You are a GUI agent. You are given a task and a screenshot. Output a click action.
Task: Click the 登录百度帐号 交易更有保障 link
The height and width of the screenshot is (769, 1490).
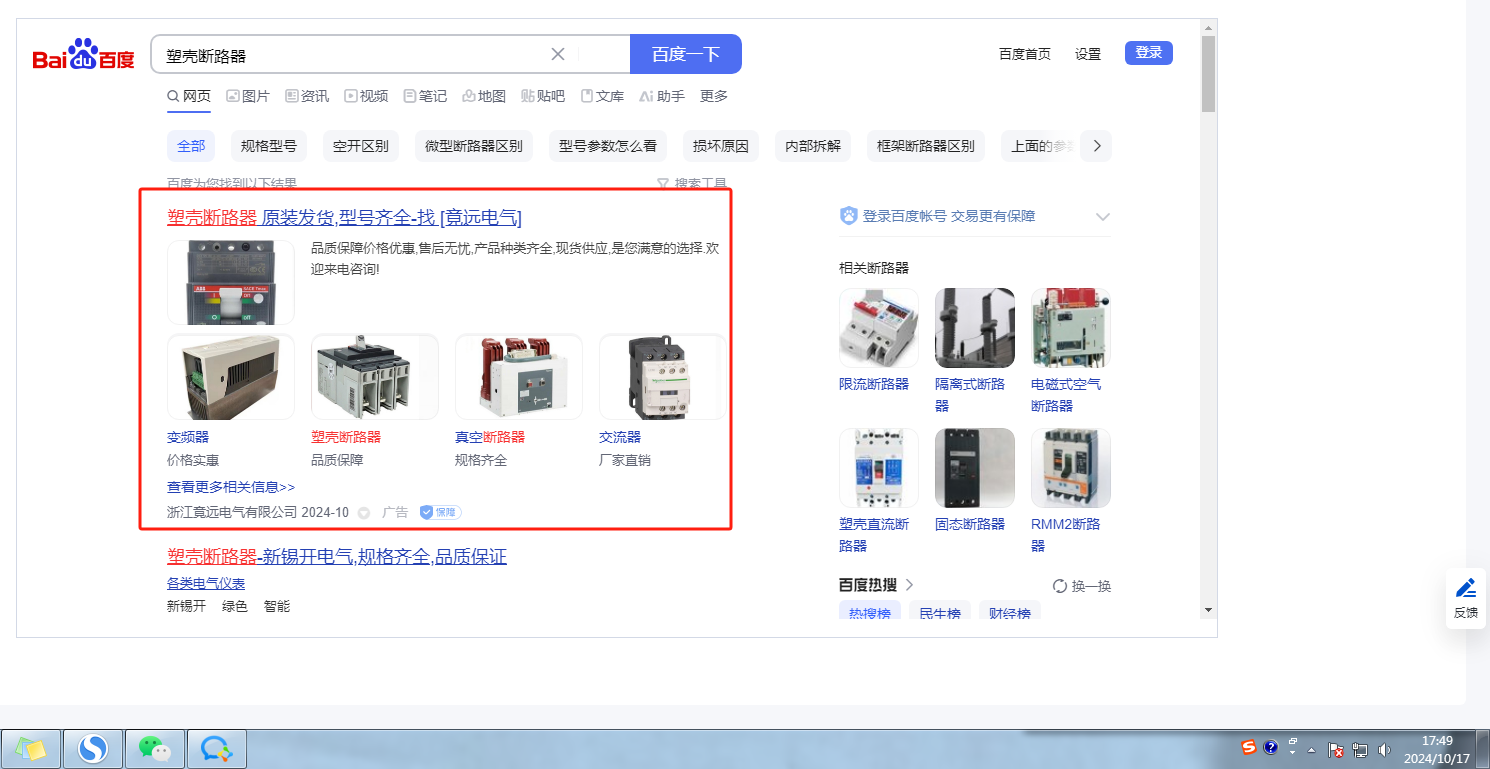pyautogui.click(x=949, y=216)
